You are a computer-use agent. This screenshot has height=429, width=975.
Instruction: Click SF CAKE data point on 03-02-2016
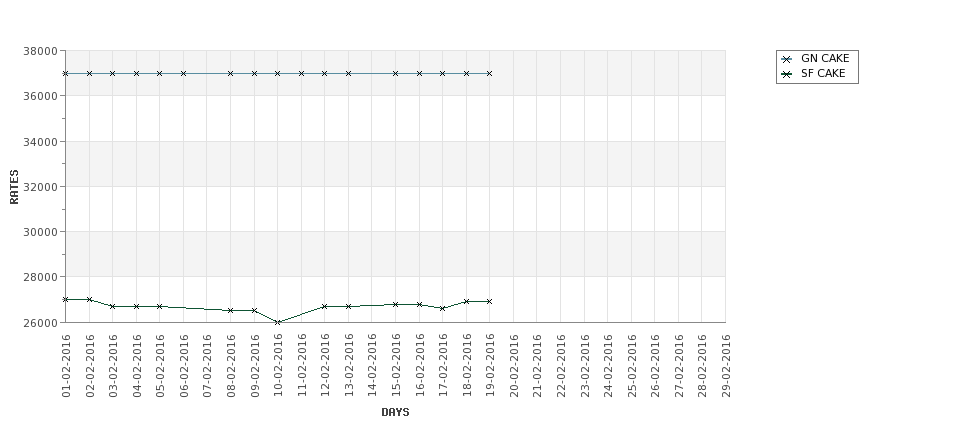113,307
